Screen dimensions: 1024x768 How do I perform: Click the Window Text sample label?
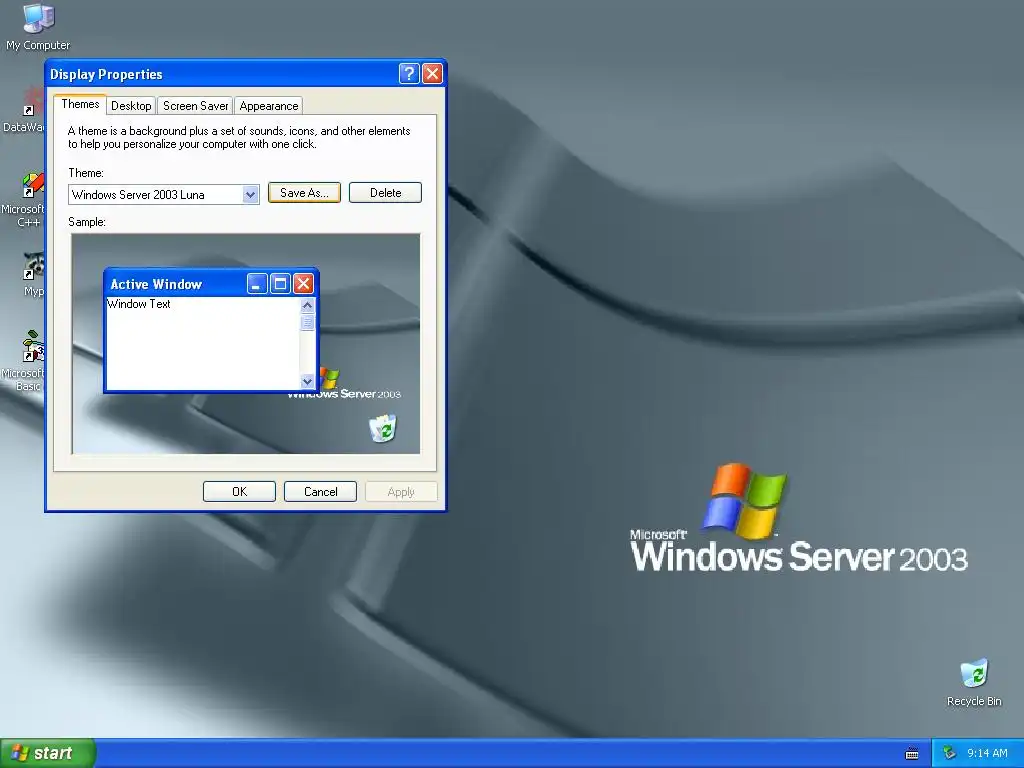click(x=138, y=304)
